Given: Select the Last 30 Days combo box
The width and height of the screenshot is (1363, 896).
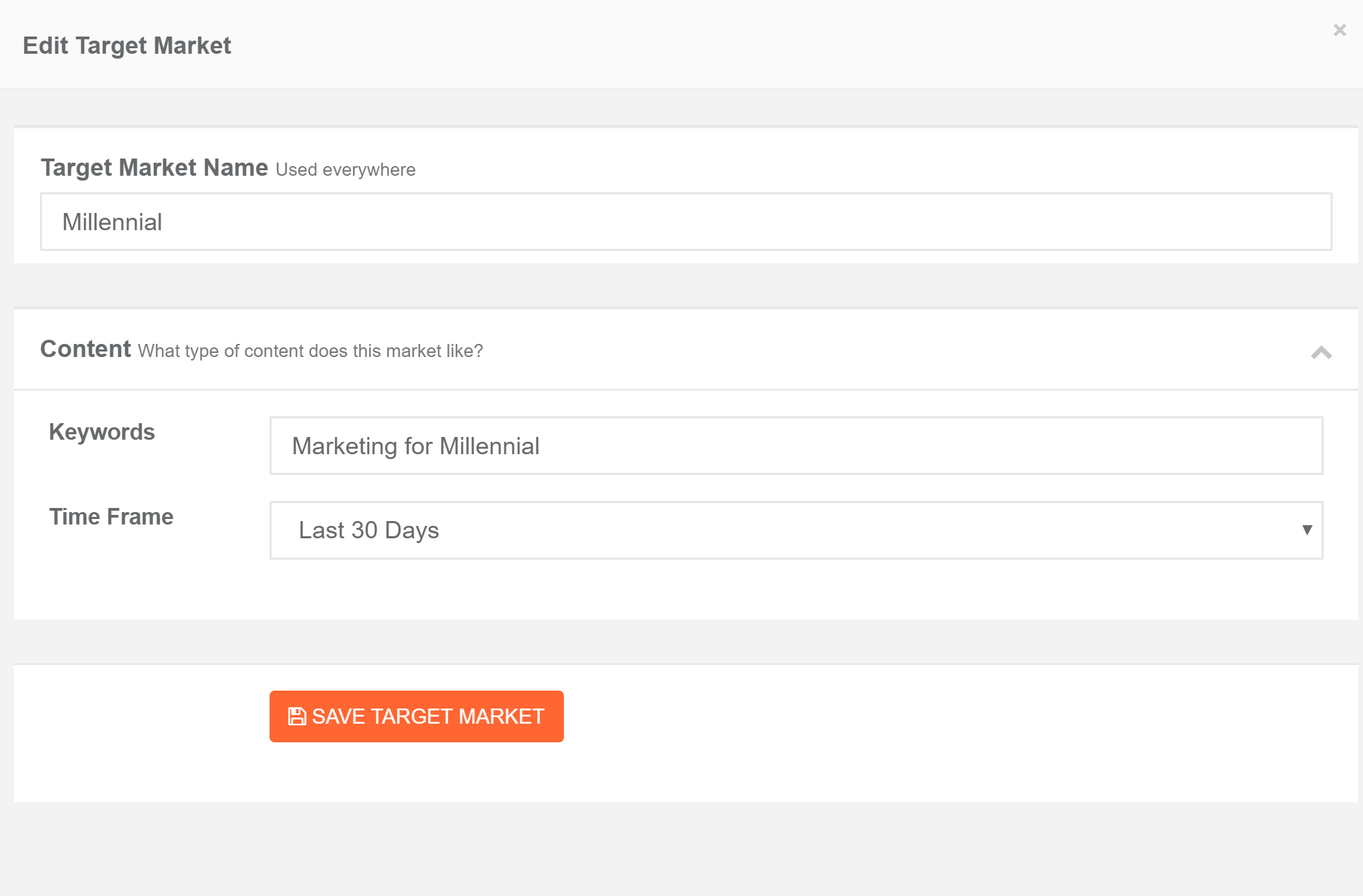Looking at the screenshot, I should pos(796,530).
